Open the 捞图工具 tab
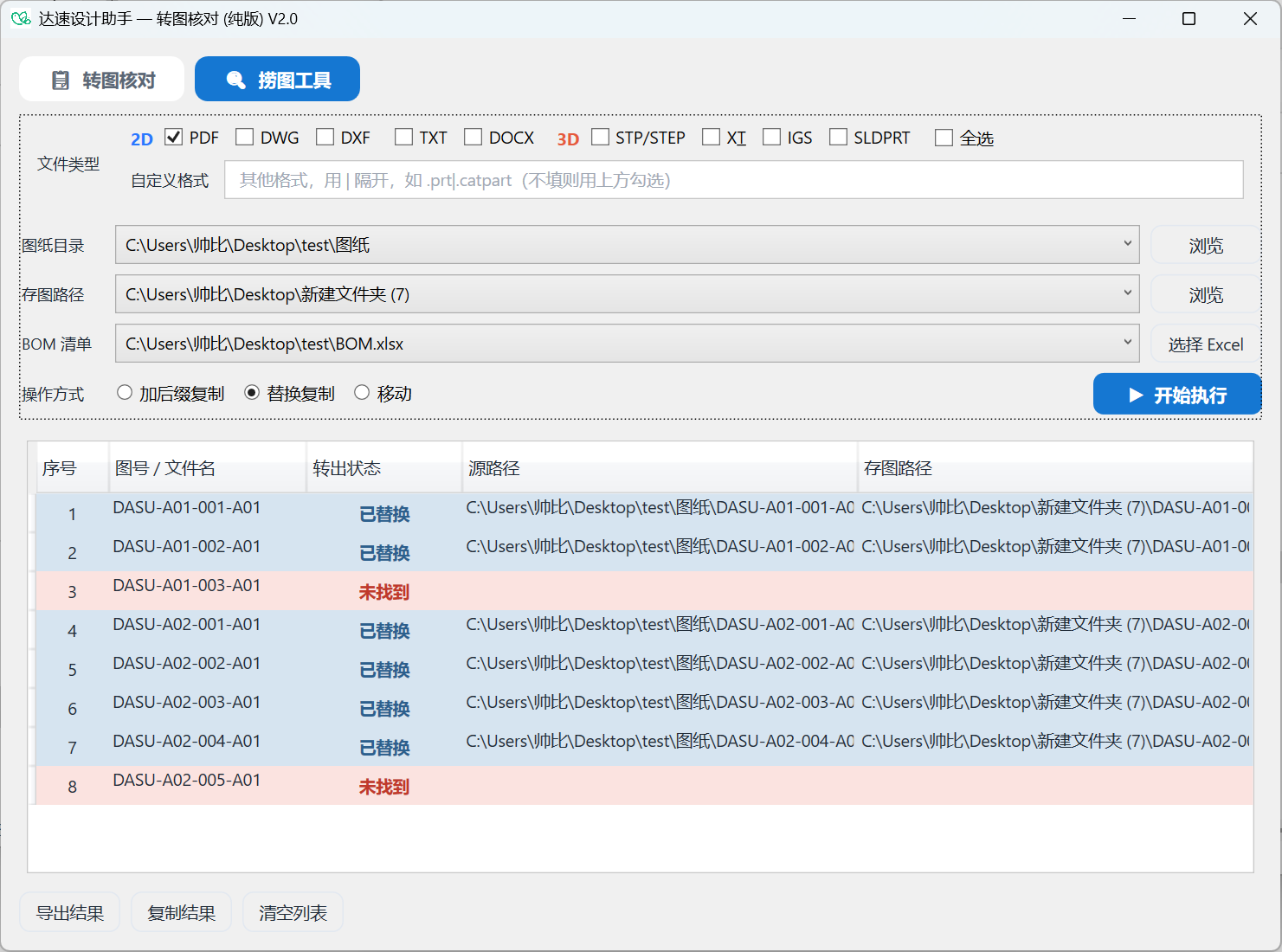1282x952 pixels. coord(277,80)
